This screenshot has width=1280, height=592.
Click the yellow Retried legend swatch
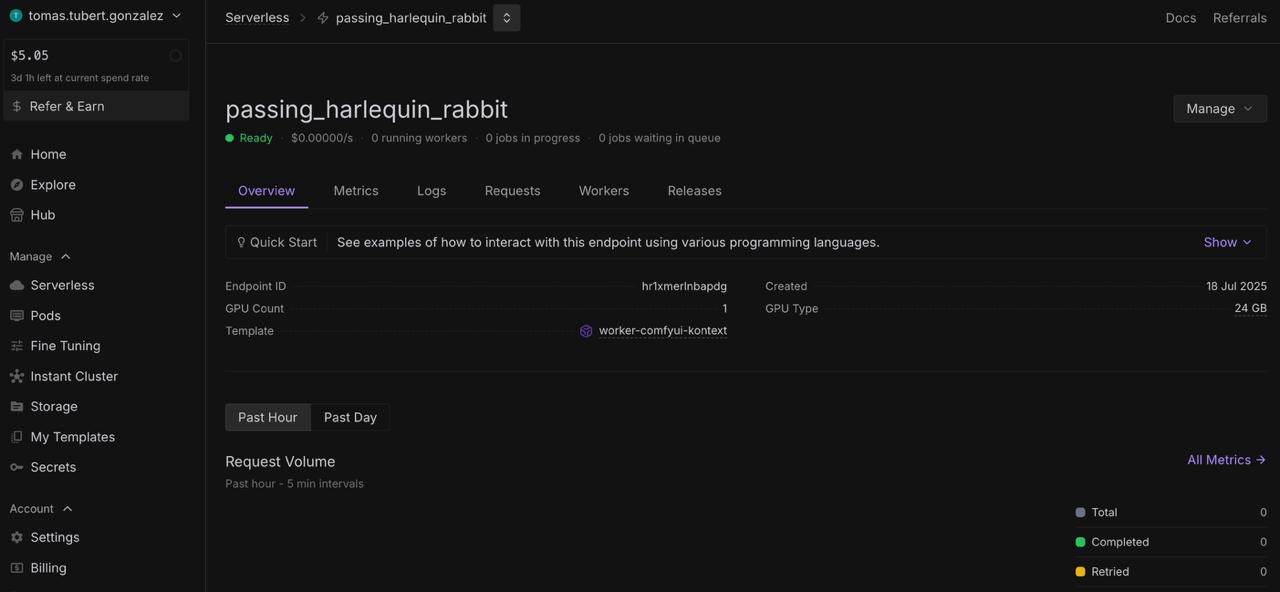(x=1080, y=572)
